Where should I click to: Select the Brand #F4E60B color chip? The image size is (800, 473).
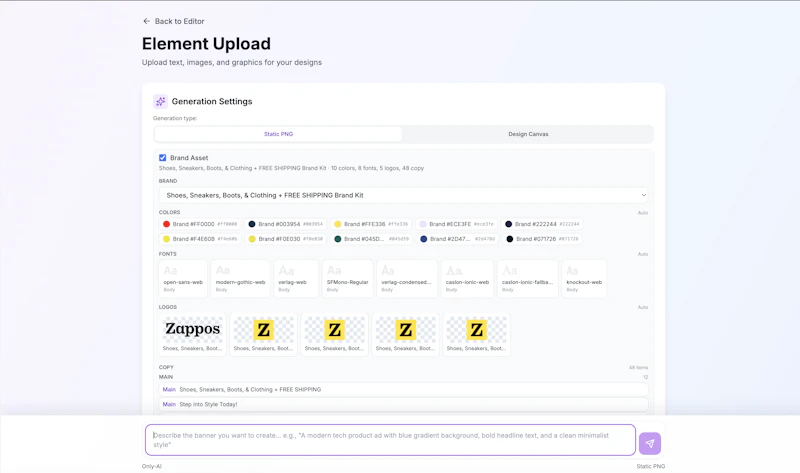(199, 239)
